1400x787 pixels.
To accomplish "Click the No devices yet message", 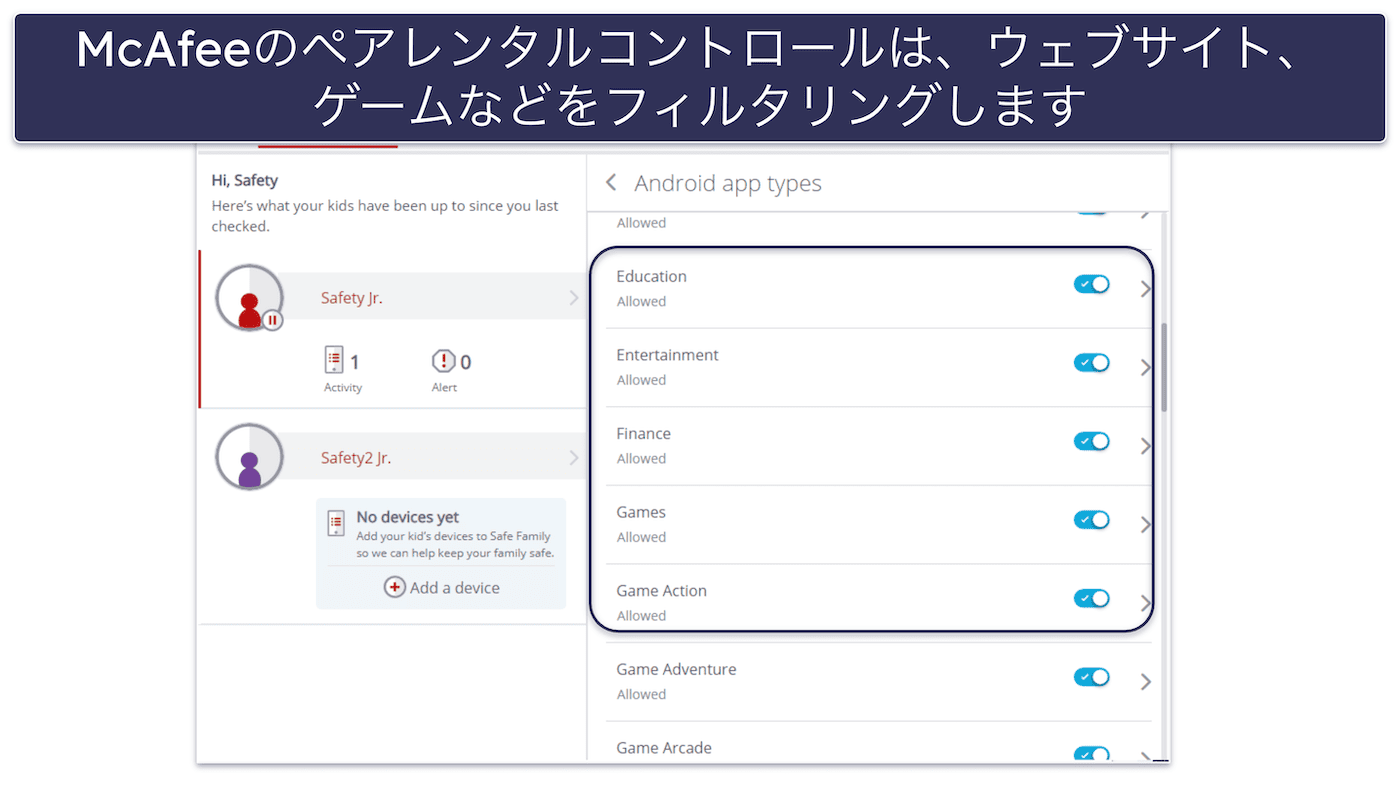I will 408,517.
